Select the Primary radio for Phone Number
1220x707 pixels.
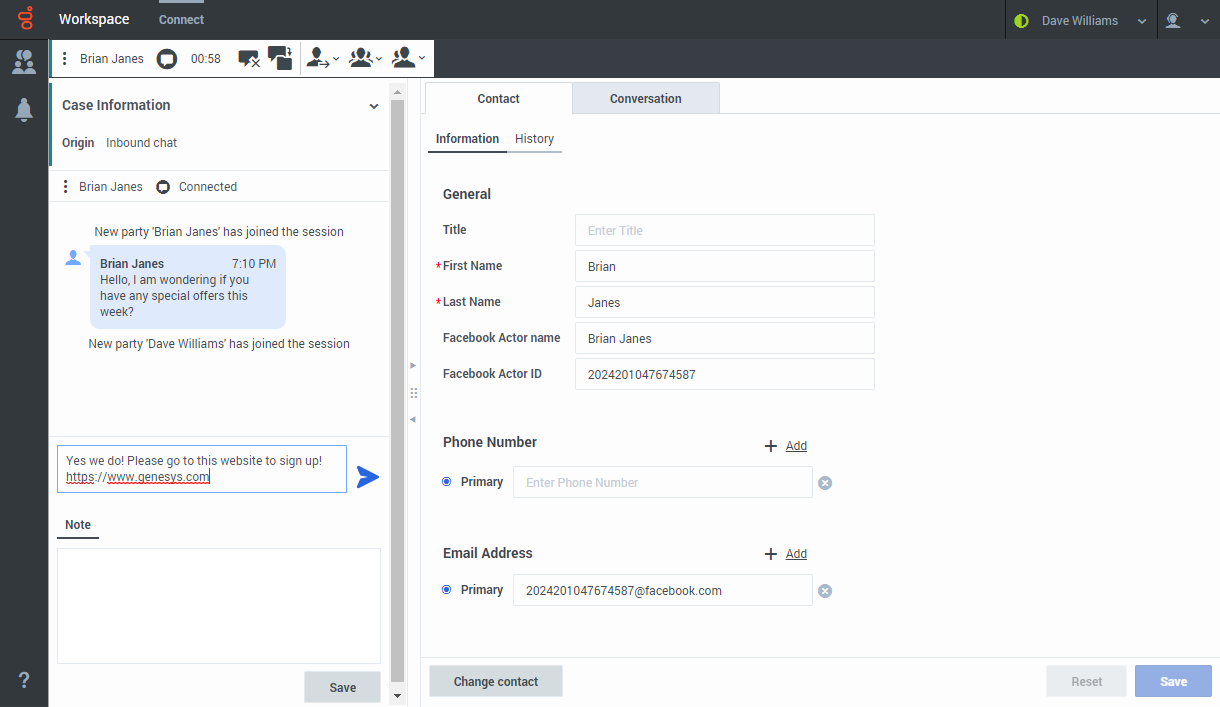pyautogui.click(x=447, y=482)
